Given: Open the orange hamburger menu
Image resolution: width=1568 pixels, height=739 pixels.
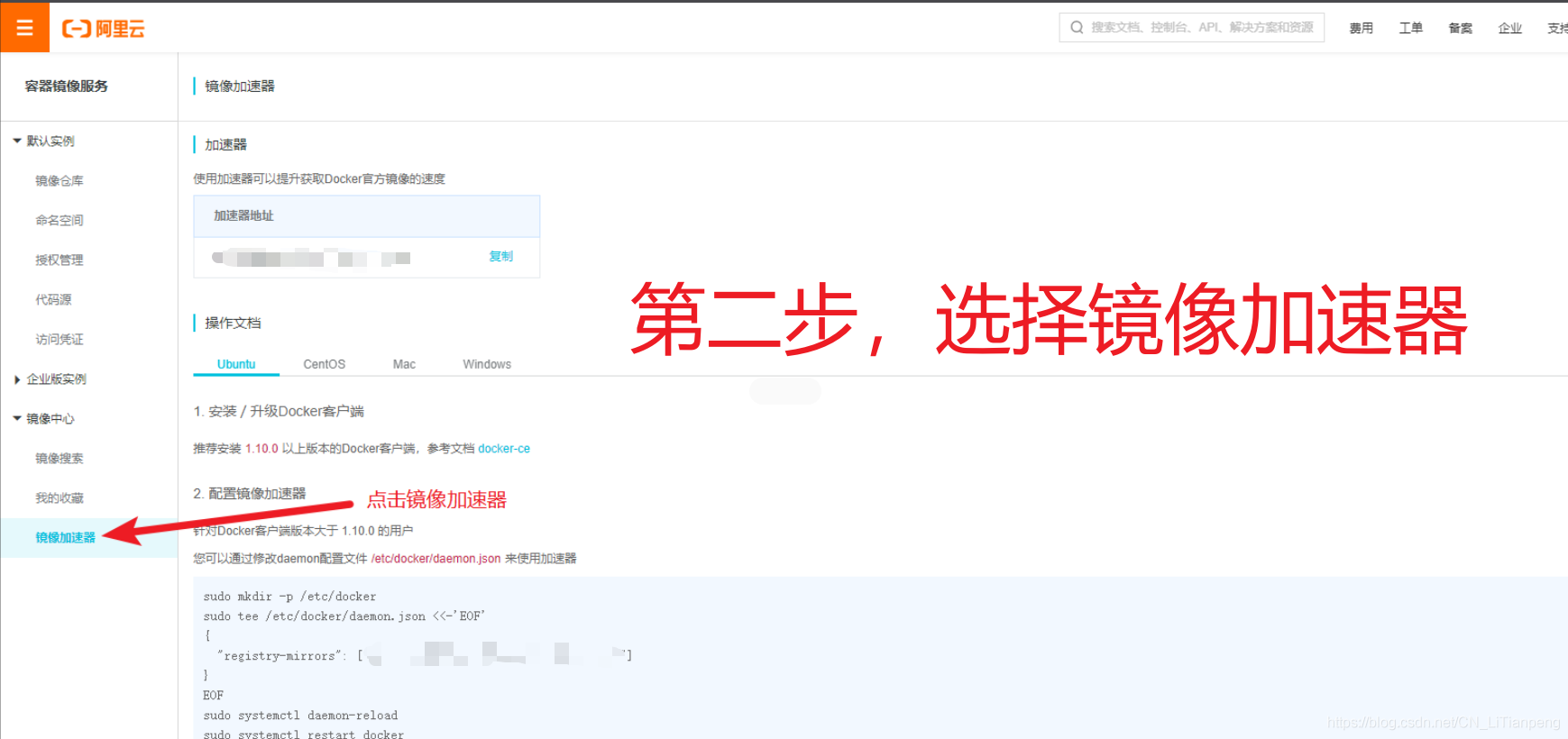Looking at the screenshot, I should tap(24, 28).
